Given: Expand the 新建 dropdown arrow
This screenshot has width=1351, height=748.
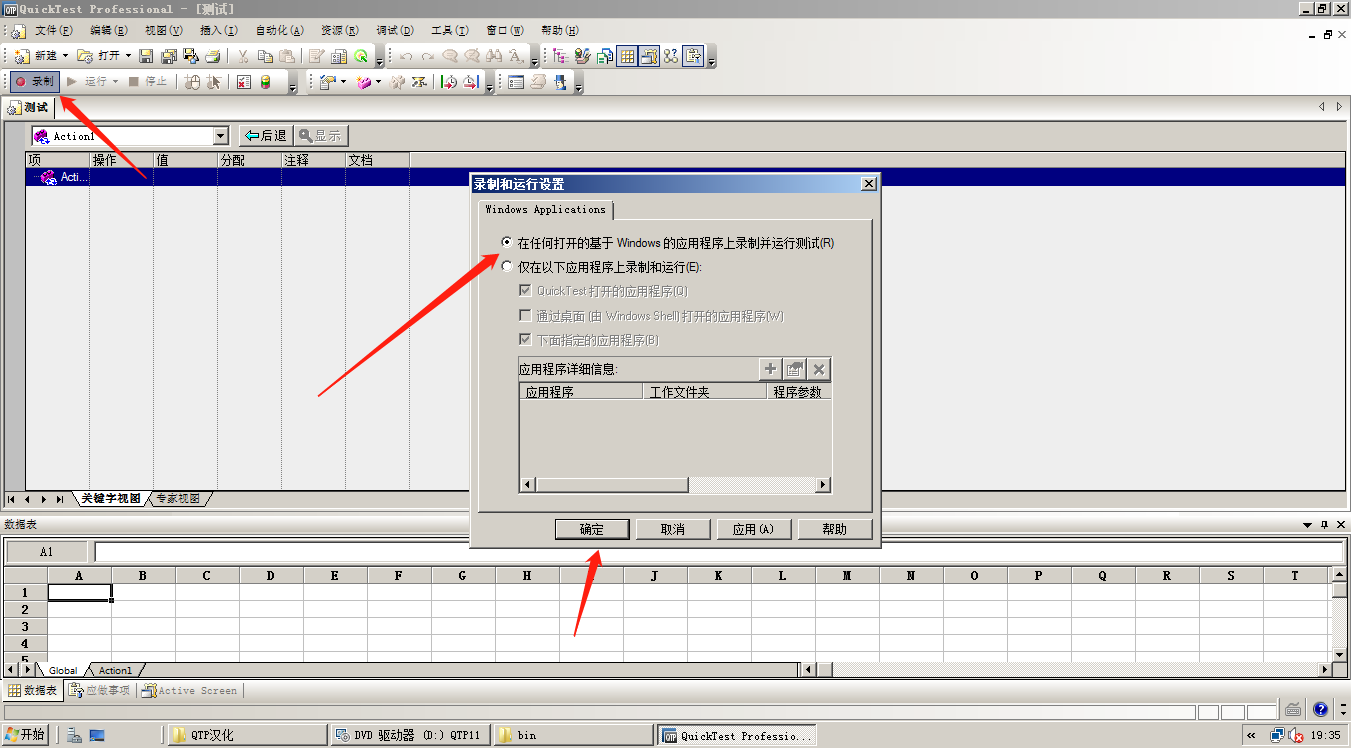Looking at the screenshot, I should pos(65,56).
